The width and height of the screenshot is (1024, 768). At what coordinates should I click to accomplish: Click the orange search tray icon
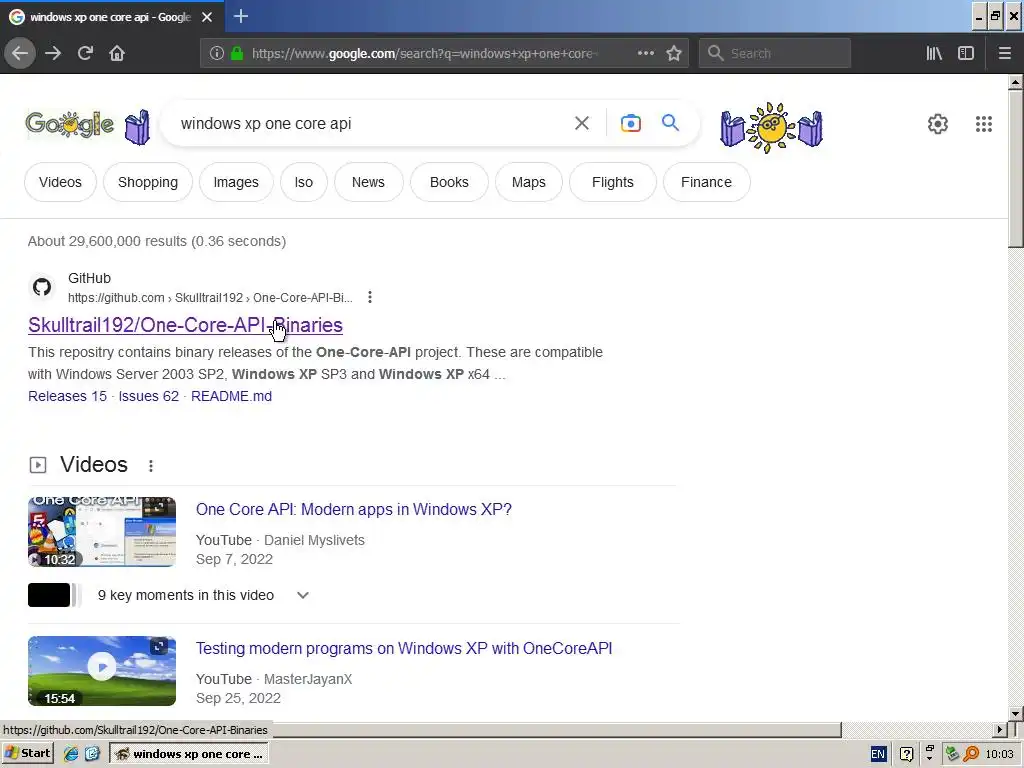click(971, 754)
